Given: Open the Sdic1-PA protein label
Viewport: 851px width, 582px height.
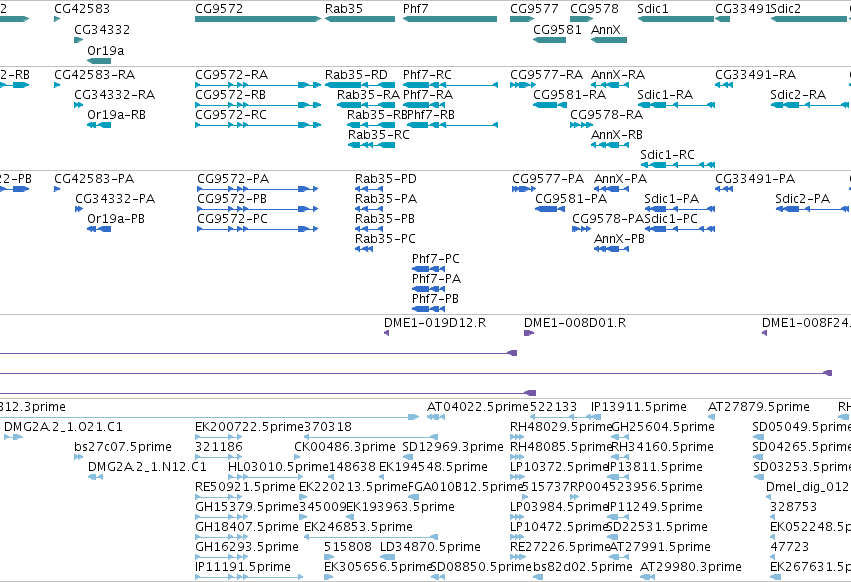Looking at the screenshot, I should point(671,199).
